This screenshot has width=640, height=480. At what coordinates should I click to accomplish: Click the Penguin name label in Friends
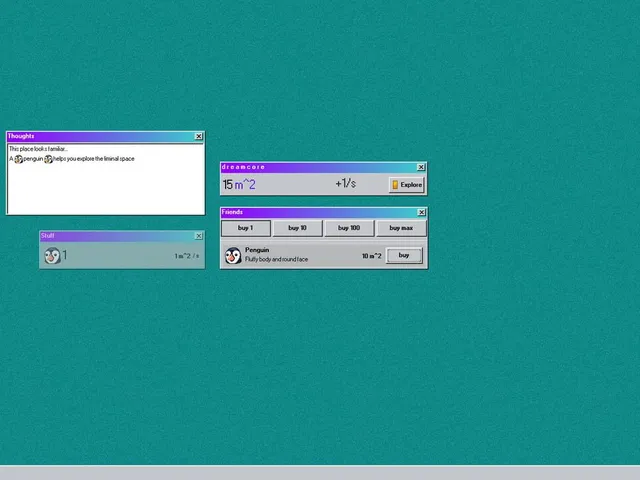257,250
